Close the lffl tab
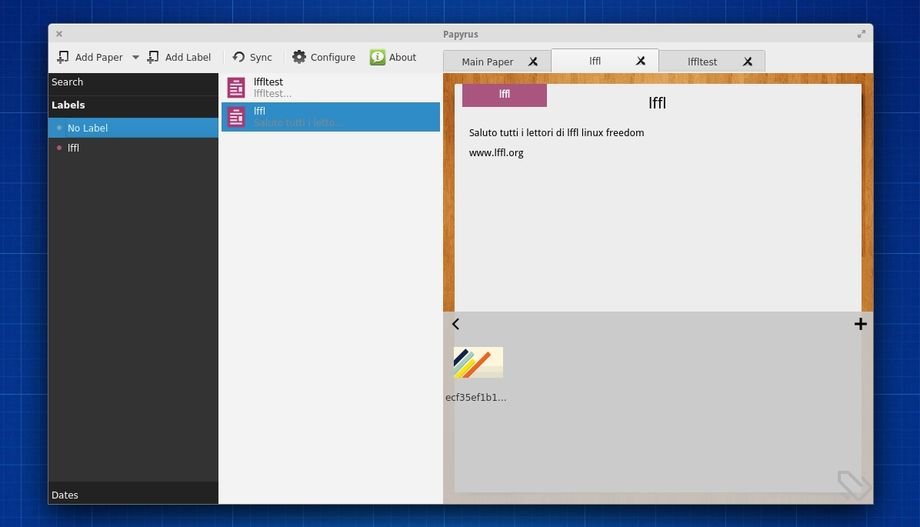Viewport: 920px width, 527px height. click(x=641, y=61)
